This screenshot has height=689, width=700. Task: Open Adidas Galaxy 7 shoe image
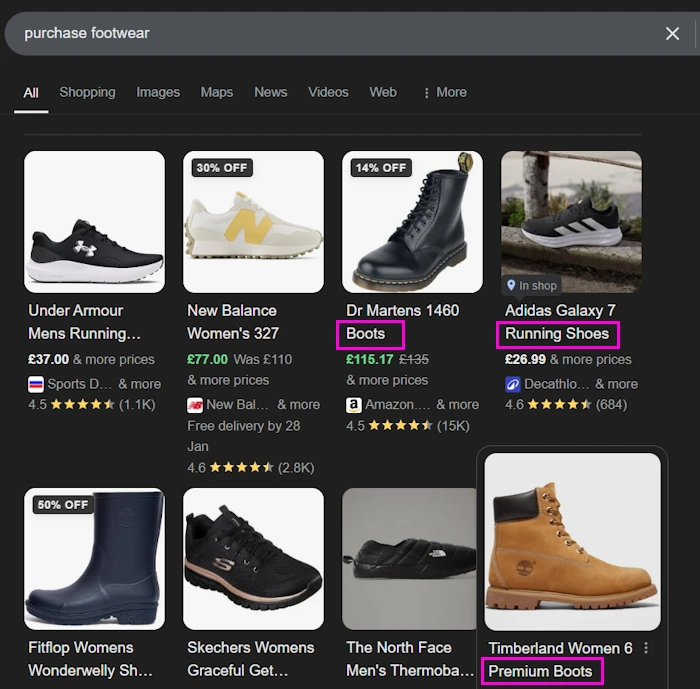pyautogui.click(x=571, y=222)
